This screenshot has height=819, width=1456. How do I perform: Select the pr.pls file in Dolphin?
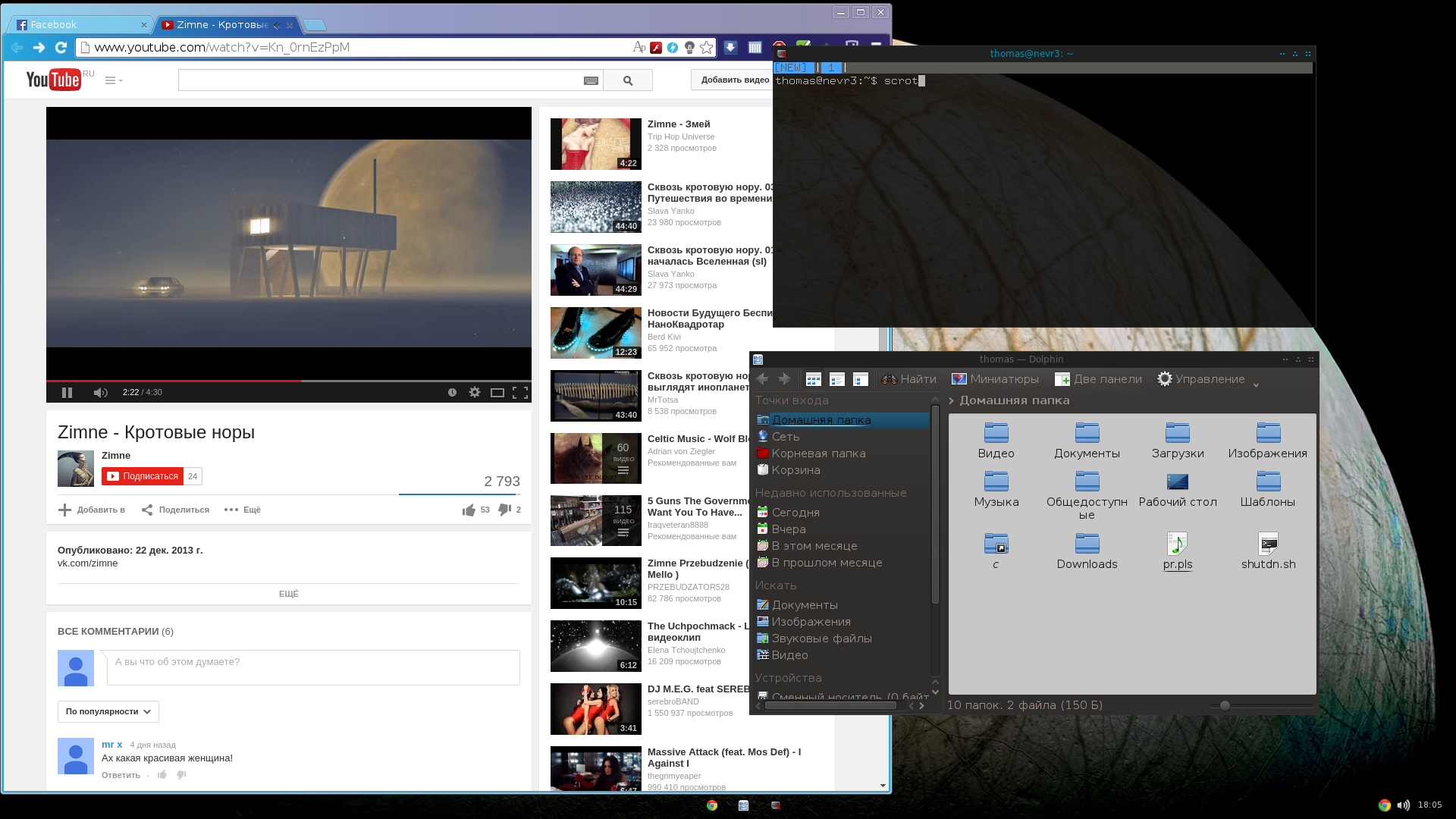tap(1178, 551)
